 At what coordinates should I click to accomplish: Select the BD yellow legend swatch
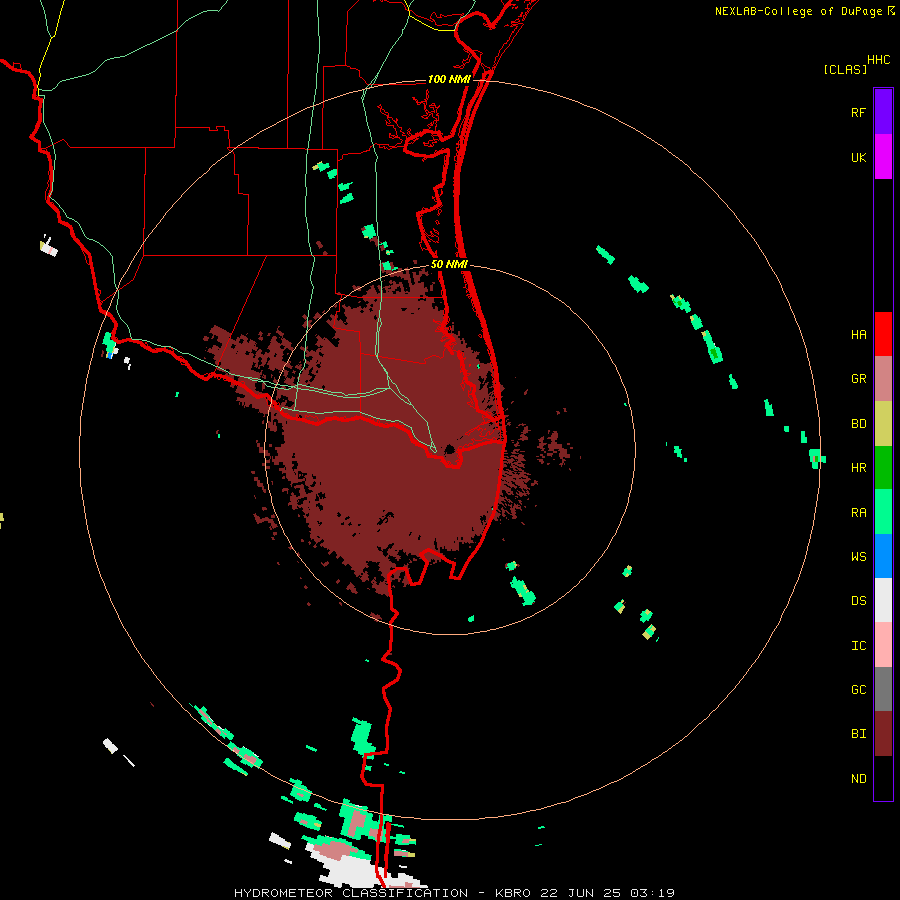click(883, 424)
